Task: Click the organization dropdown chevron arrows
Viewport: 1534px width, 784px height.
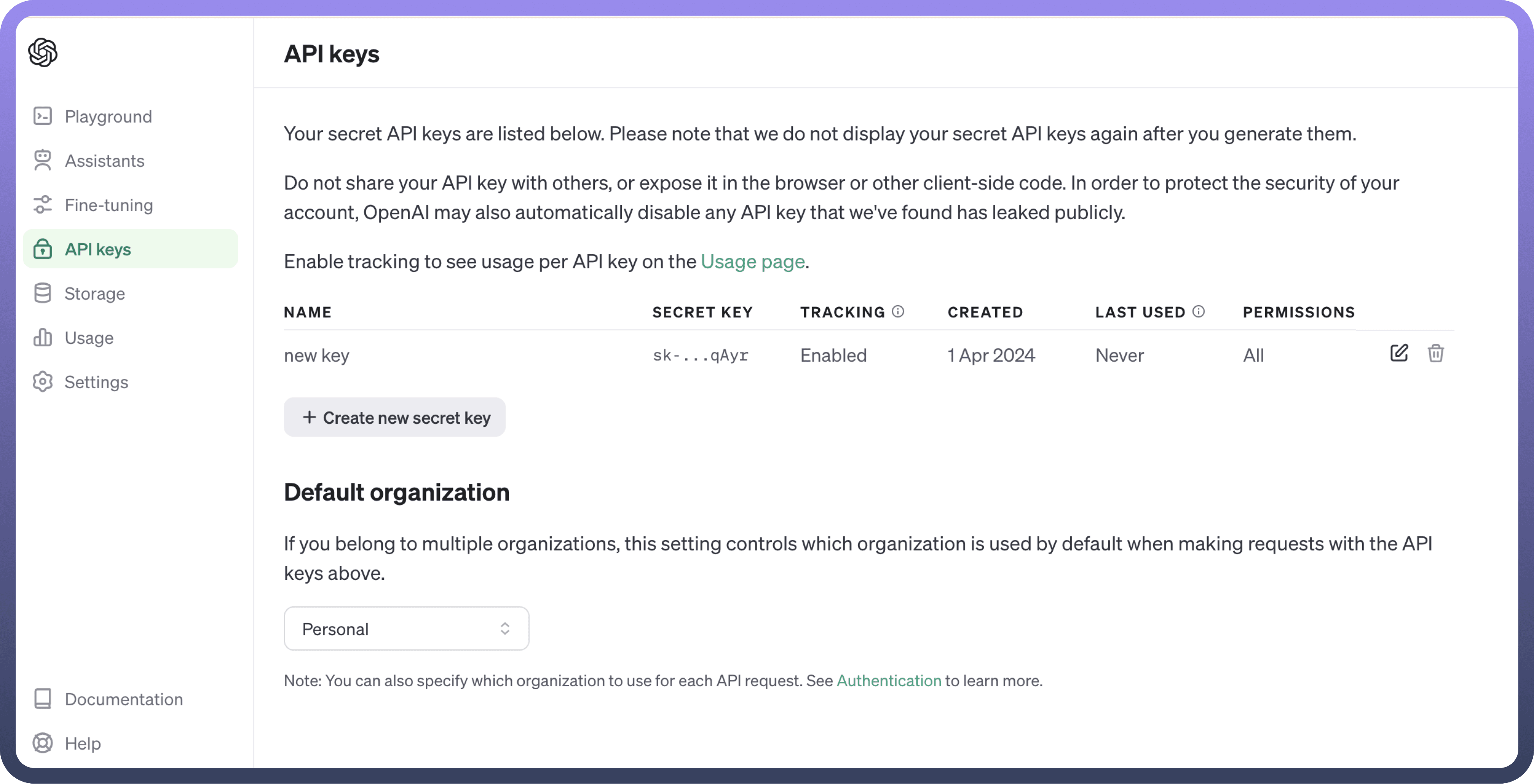Action: tap(504, 629)
